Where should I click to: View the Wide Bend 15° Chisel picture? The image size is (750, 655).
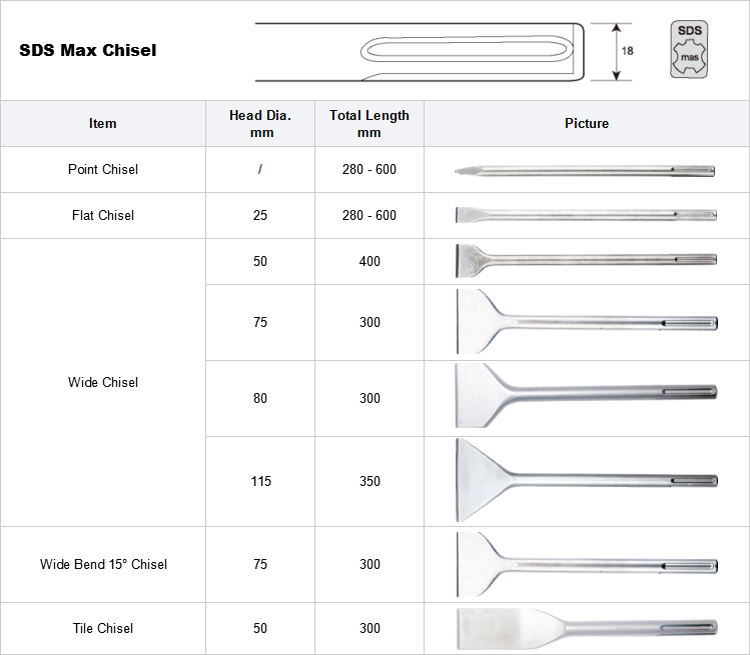(x=586, y=564)
